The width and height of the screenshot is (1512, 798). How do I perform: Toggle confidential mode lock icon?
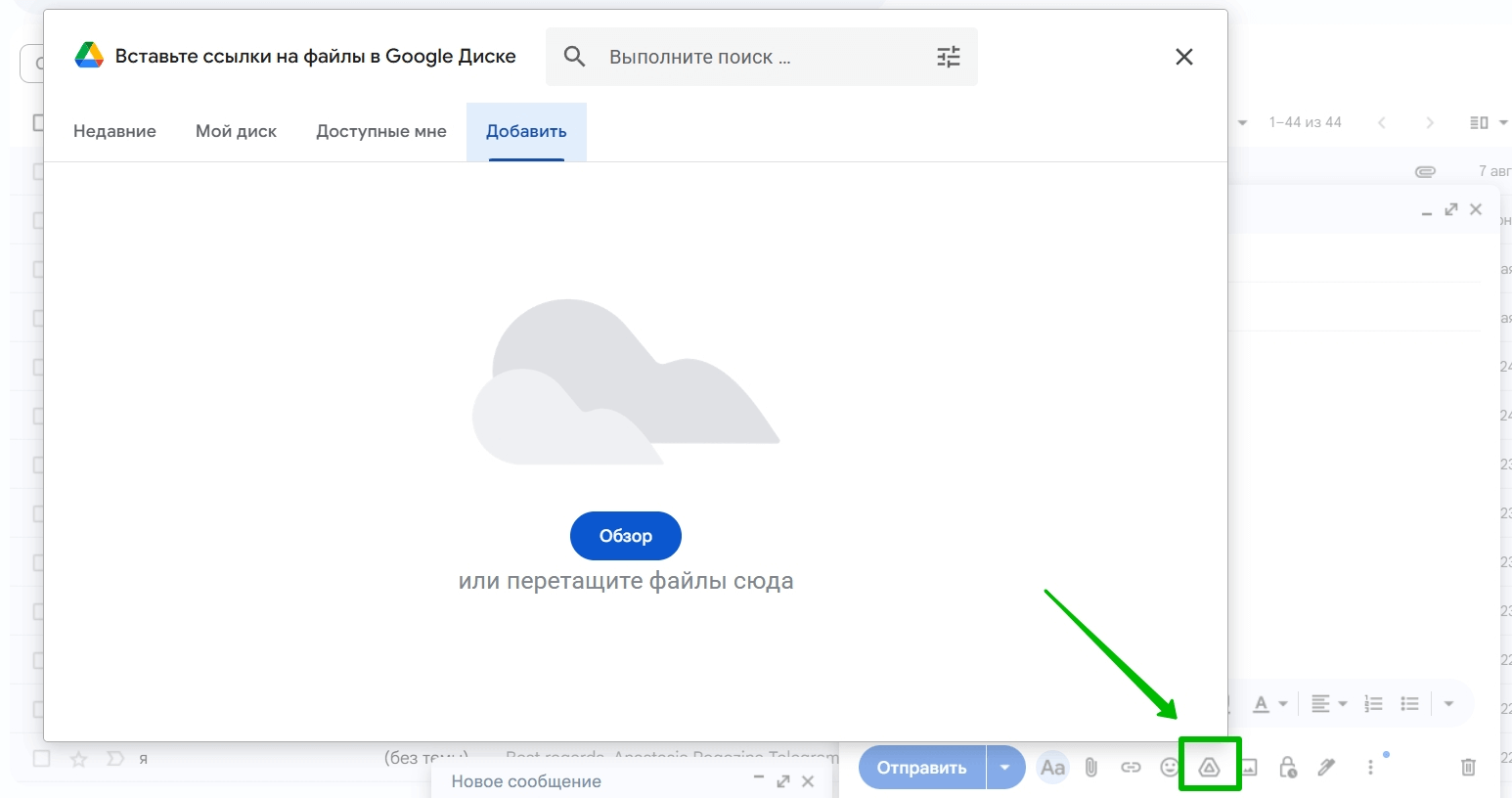point(1288,768)
